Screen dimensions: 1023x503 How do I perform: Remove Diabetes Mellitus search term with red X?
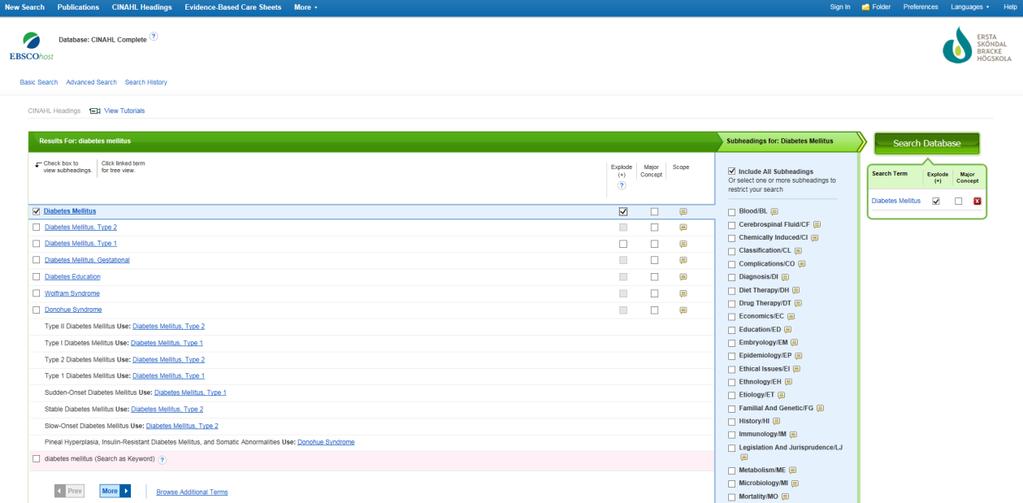tap(977, 201)
